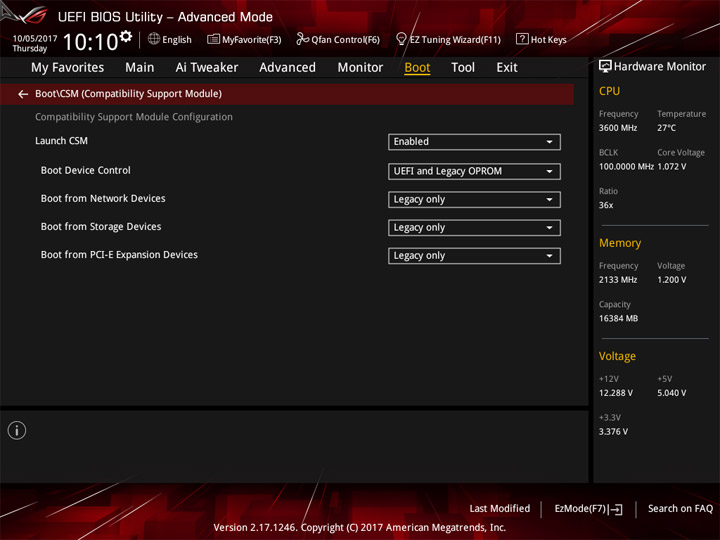Open the Ai Tweaker tab
720x540 pixels.
[207, 68]
